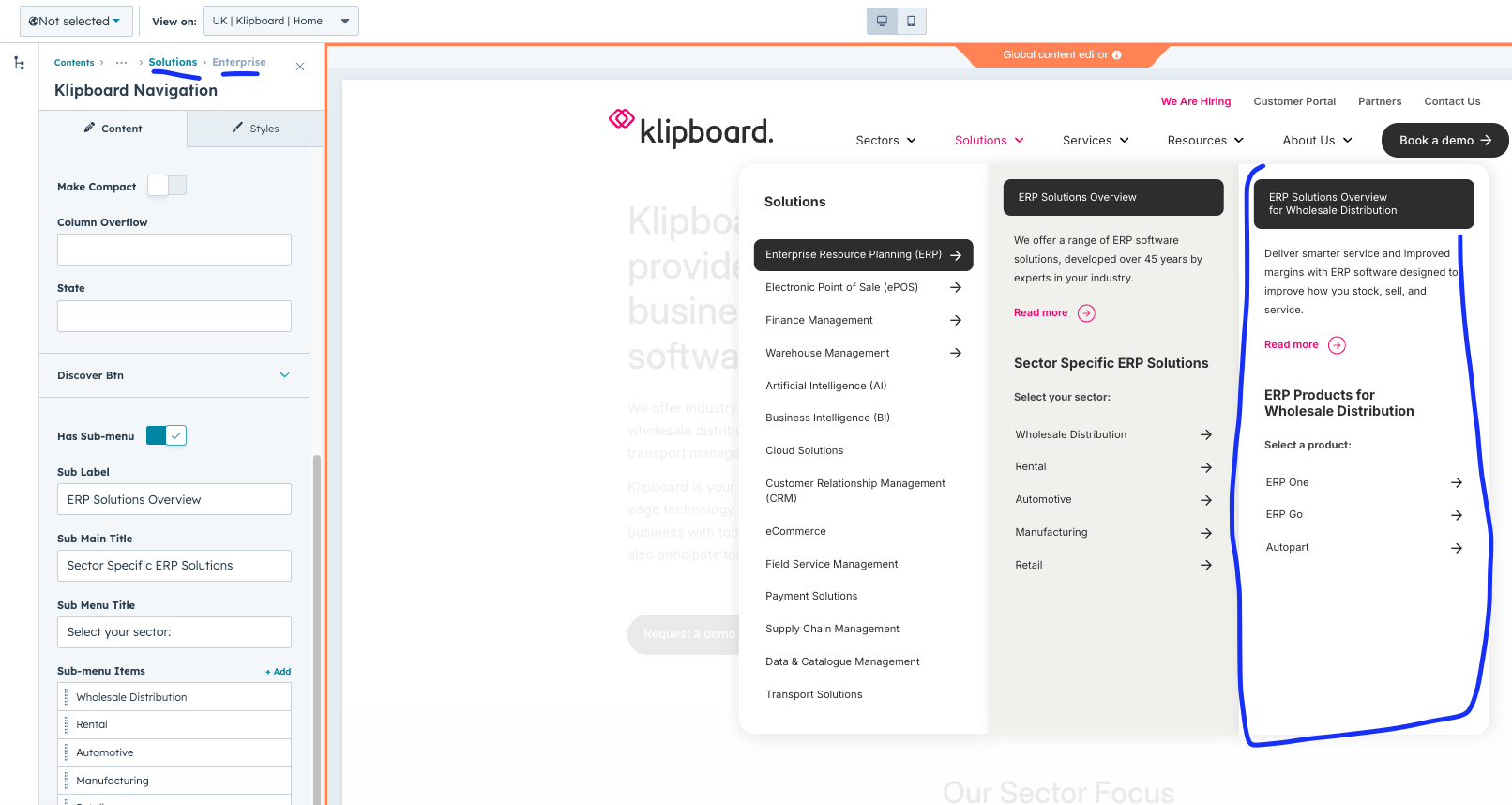Click arrow beside ERP Go product
Viewport: 1512px width, 805px height.
pos(1457,515)
